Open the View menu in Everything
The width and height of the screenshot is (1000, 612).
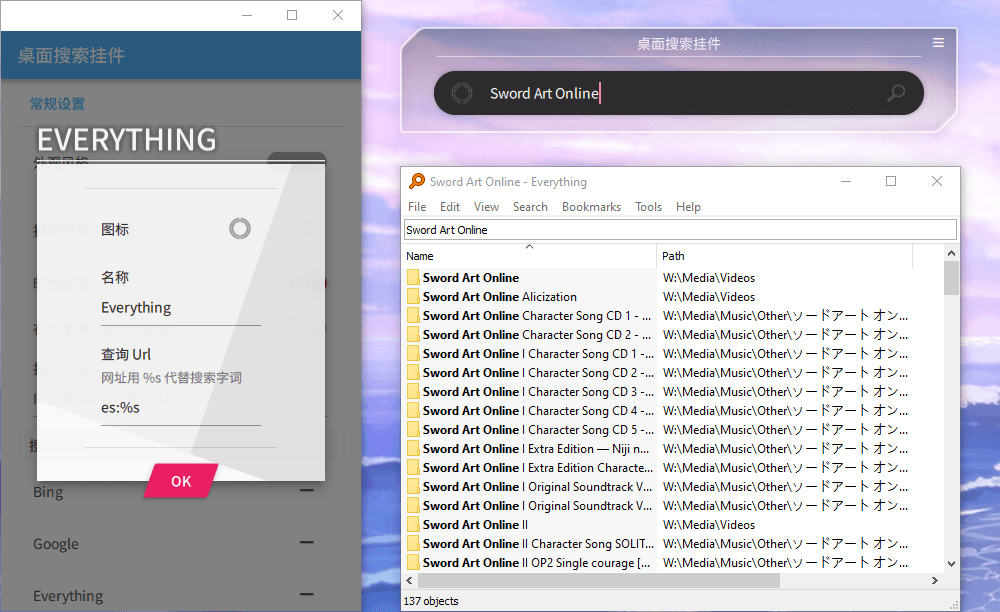[486, 207]
